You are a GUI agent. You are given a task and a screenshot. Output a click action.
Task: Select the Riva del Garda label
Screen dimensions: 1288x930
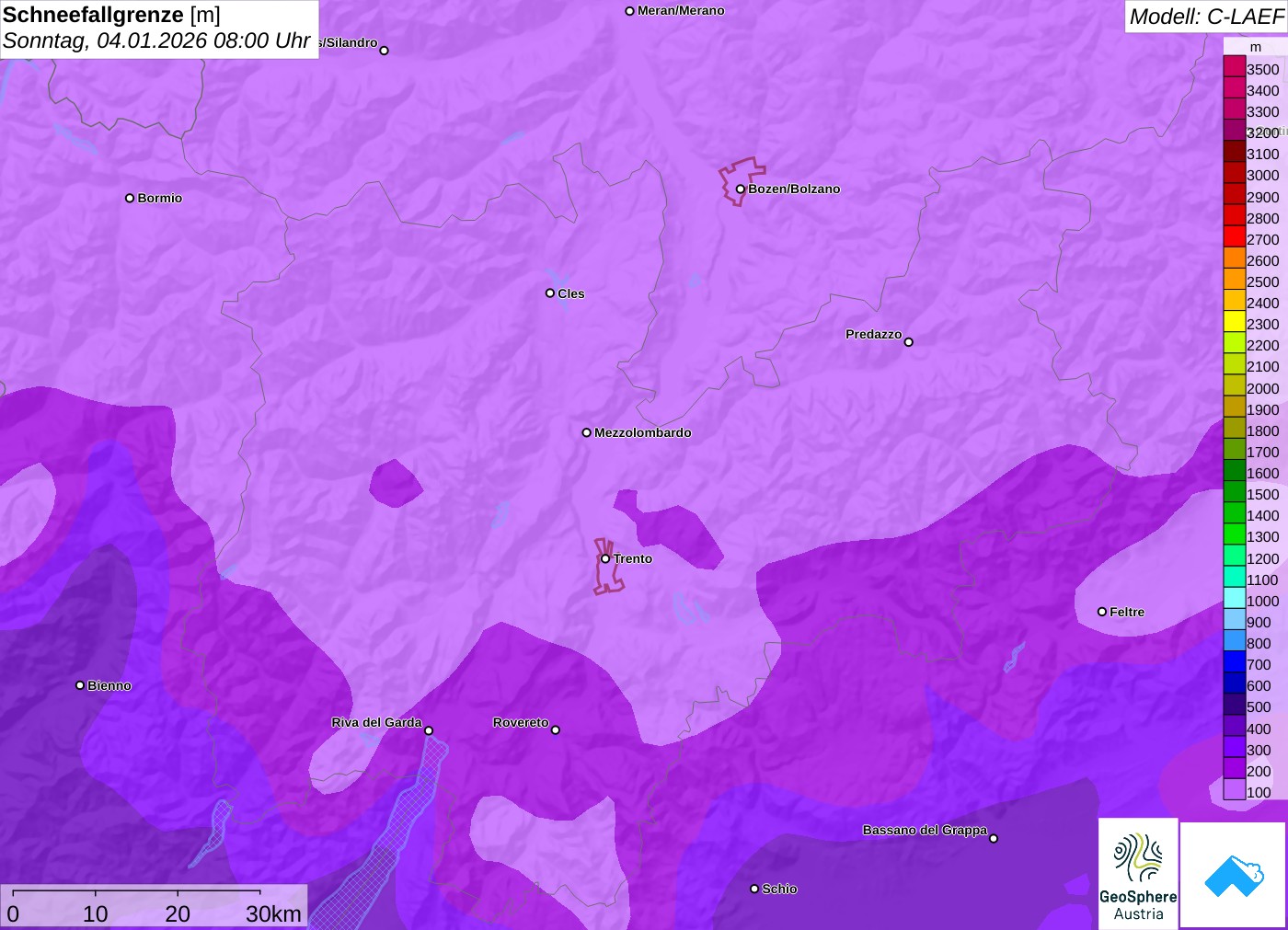(x=377, y=722)
